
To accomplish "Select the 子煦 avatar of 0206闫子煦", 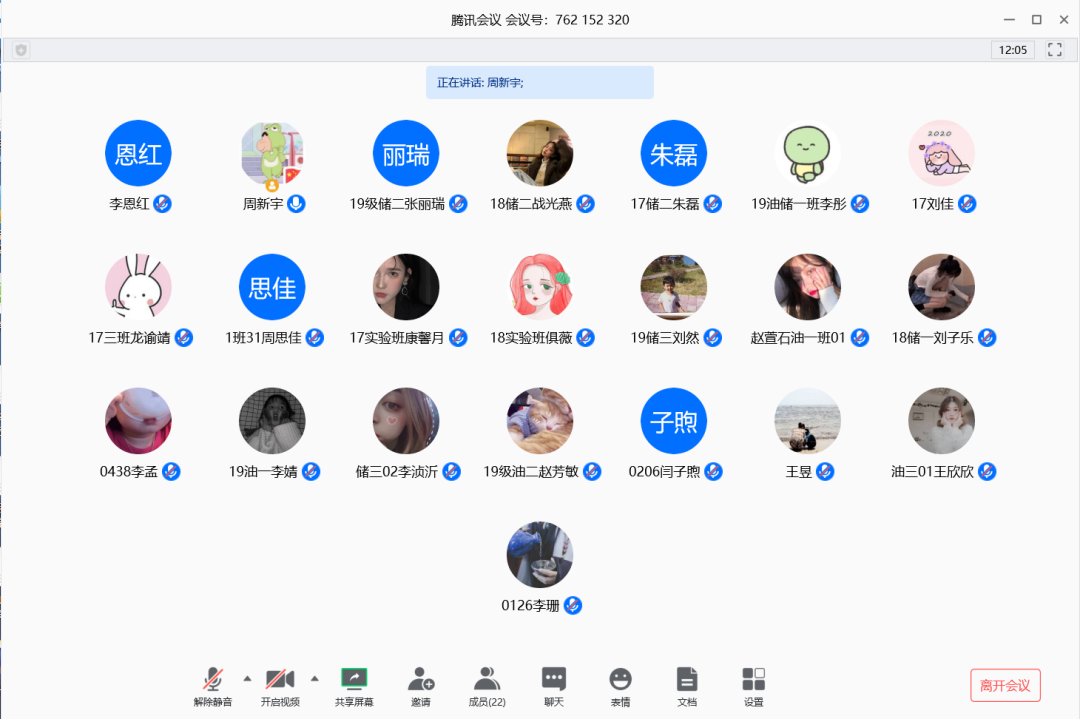I will pos(673,422).
